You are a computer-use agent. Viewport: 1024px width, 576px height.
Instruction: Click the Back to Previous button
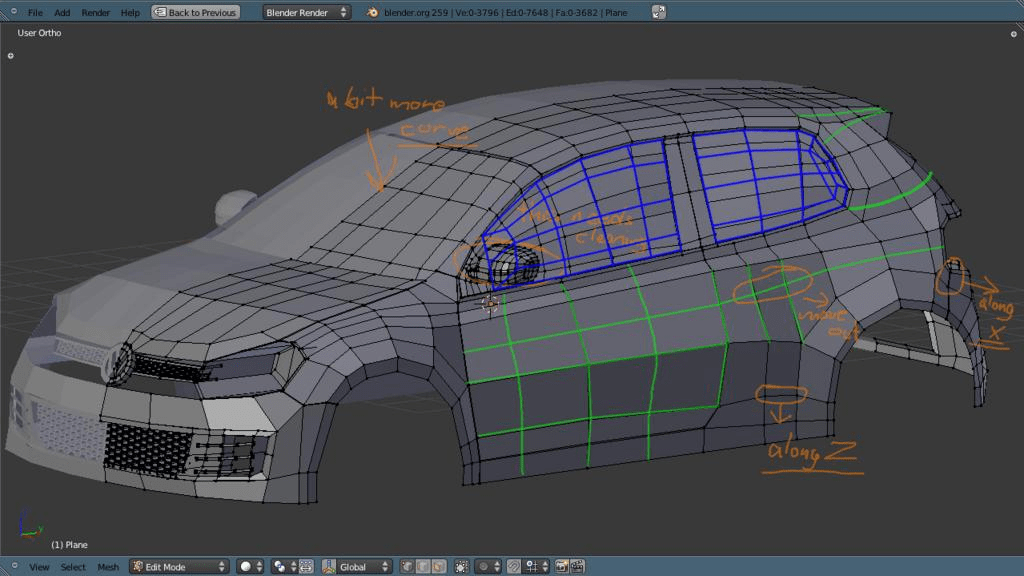coord(196,12)
